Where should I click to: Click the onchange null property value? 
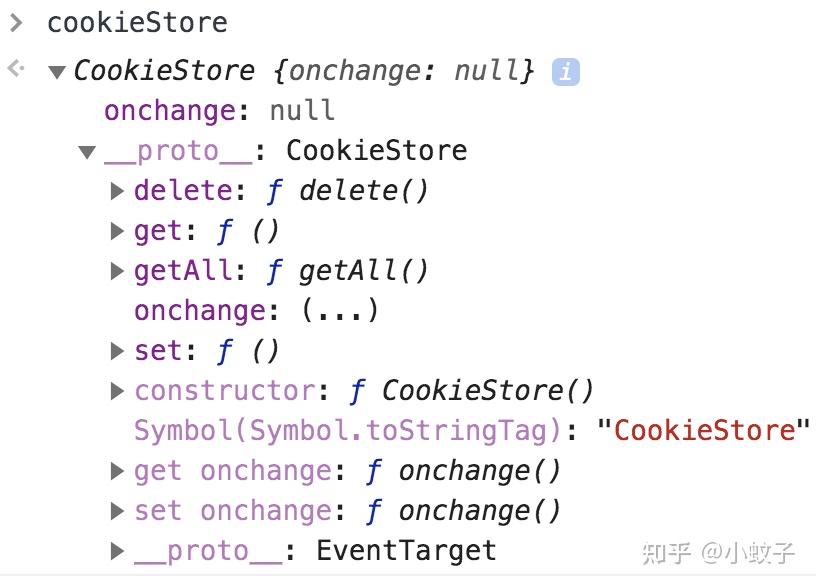point(296,110)
